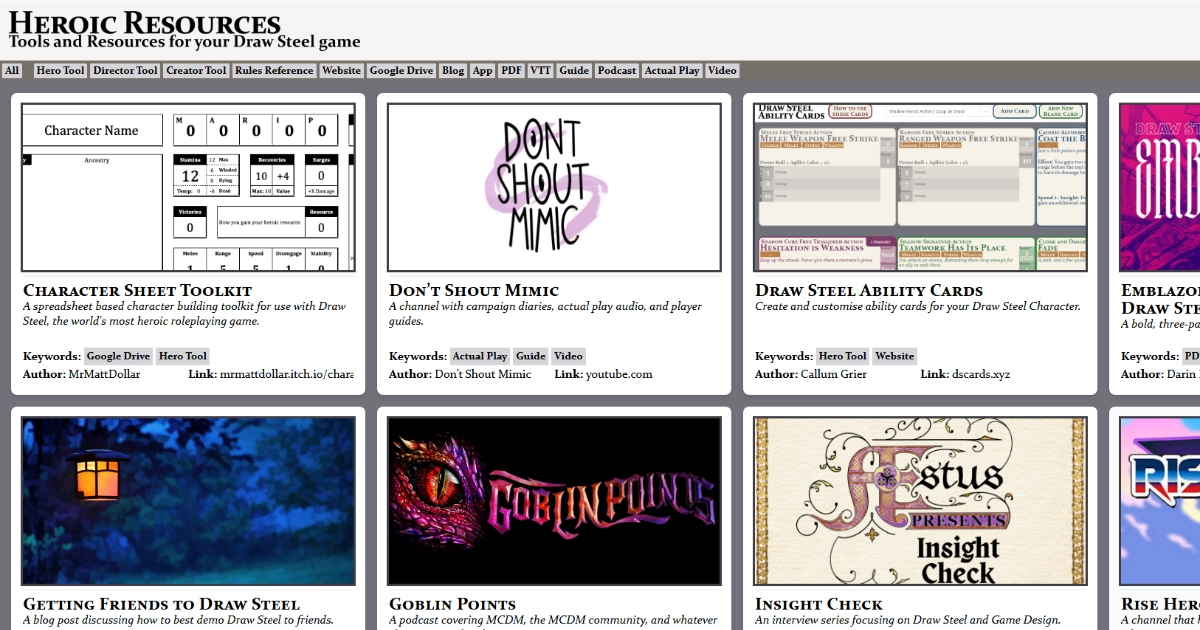Open the lantern image for Getting Friends
Image resolution: width=1200 pixels, height=630 pixels.
click(x=188, y=501)
